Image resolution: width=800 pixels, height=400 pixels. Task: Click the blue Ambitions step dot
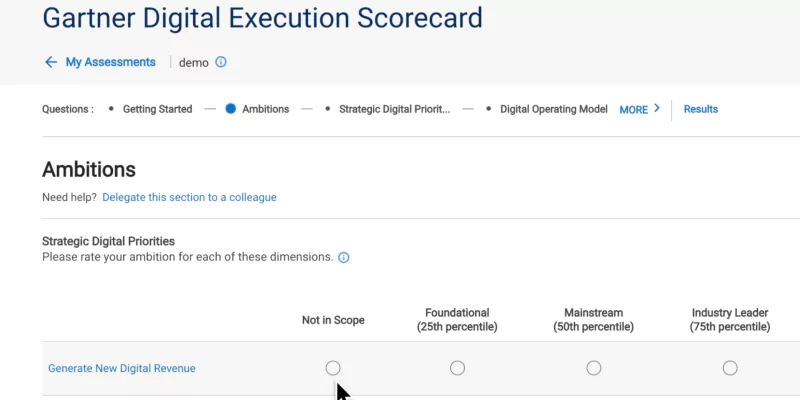point(230,109)
